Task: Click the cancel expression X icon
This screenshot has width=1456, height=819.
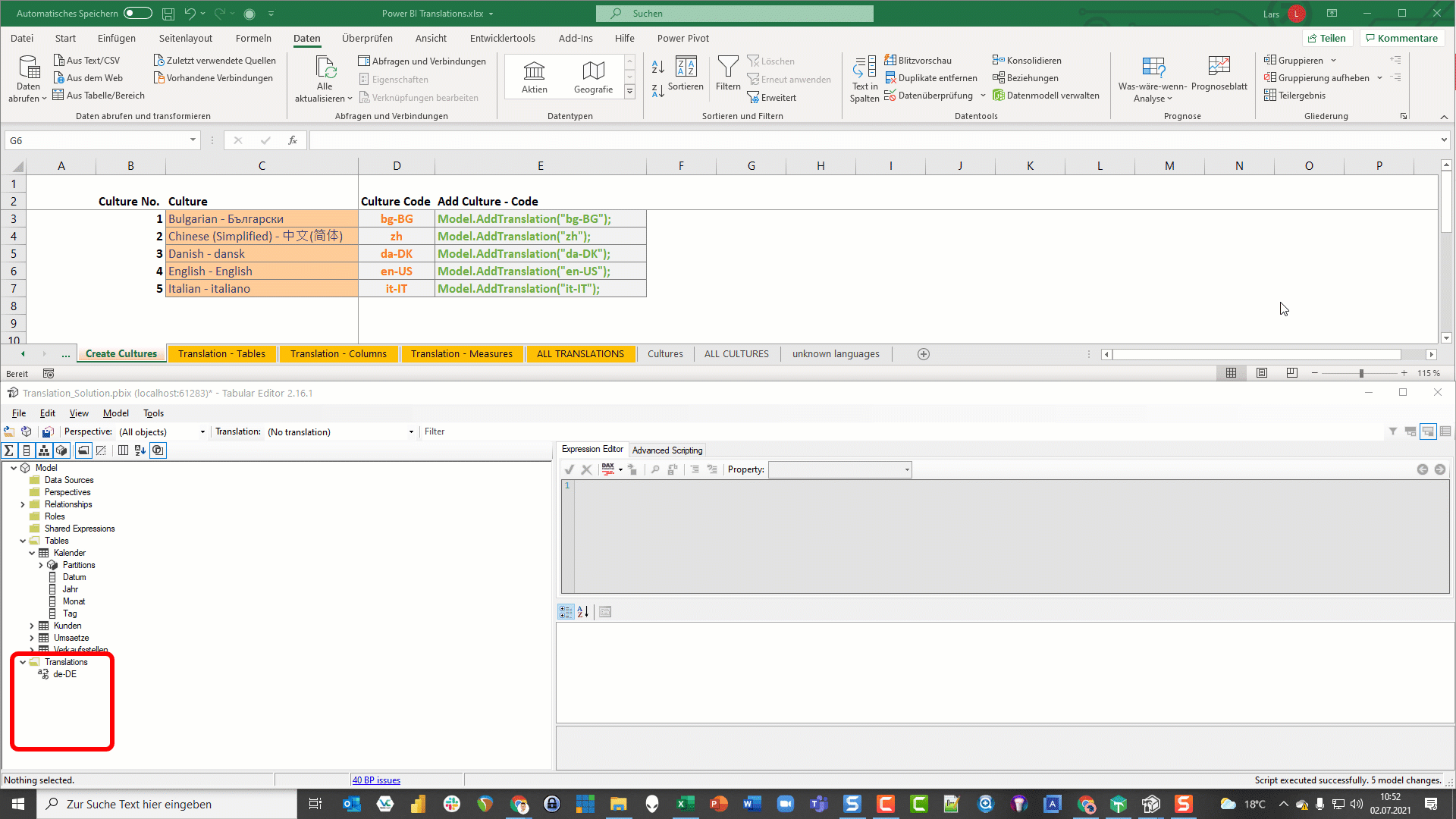Action: pos(586,469)
